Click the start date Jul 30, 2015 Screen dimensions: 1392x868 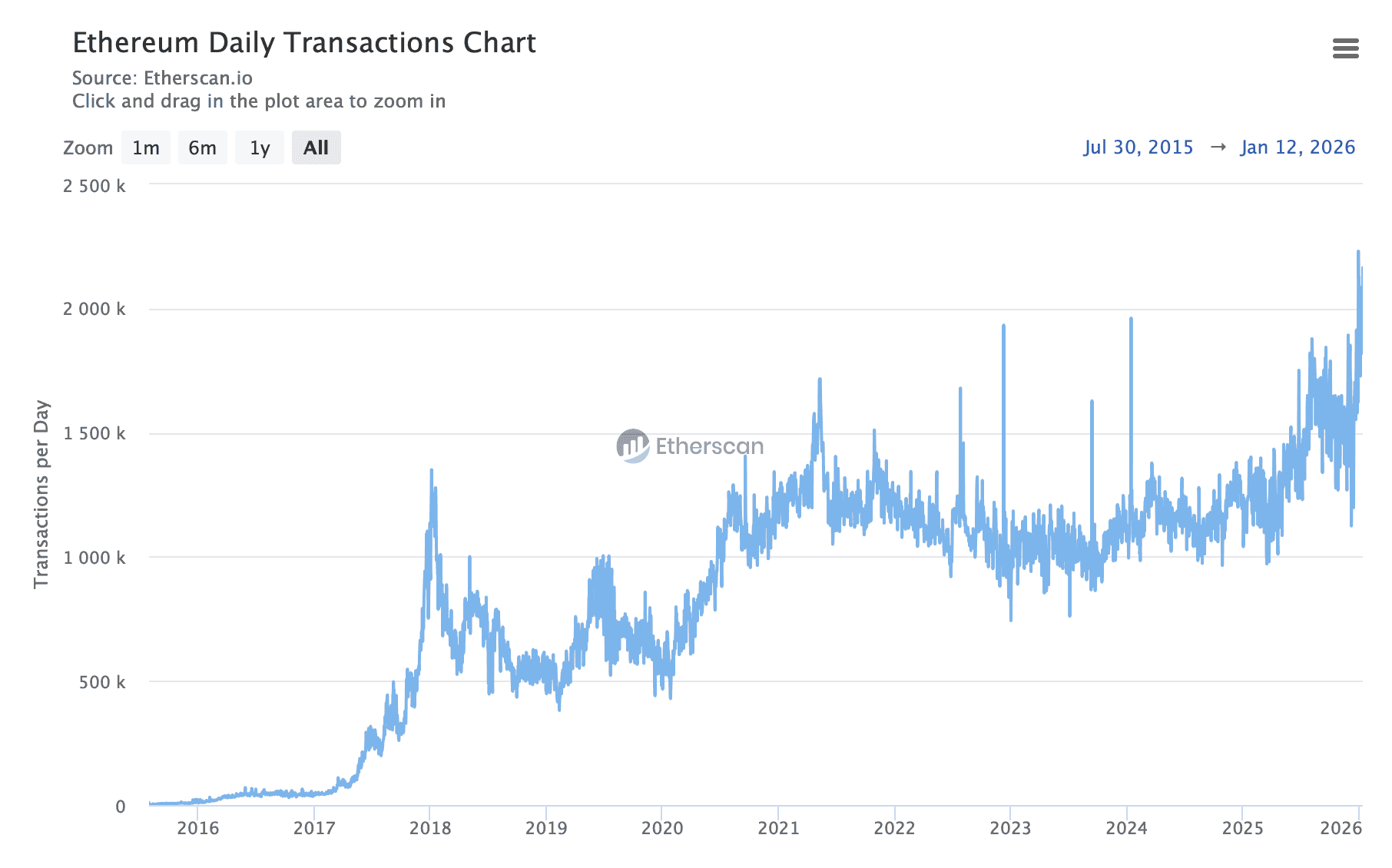coord(1138,147)
